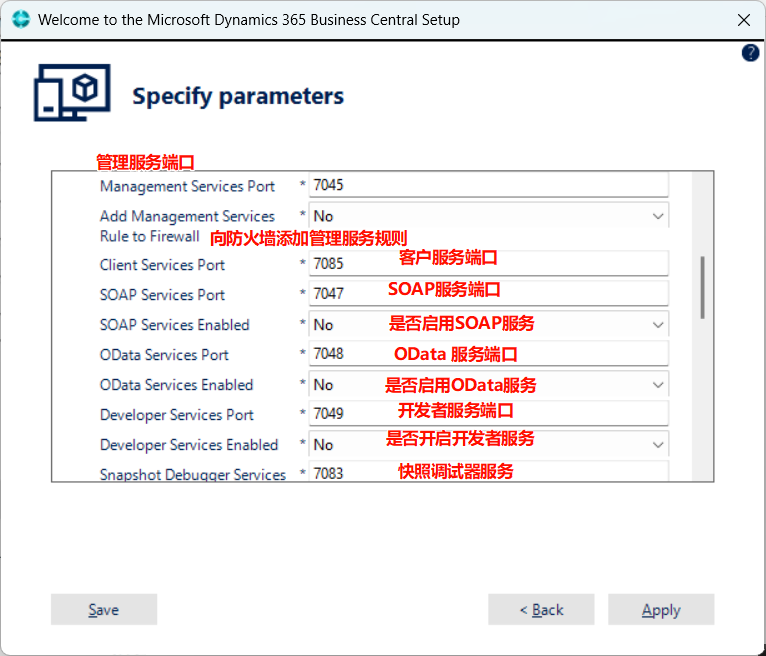
Task: Click the scrollbar track below the thumb
Action: 702,401
